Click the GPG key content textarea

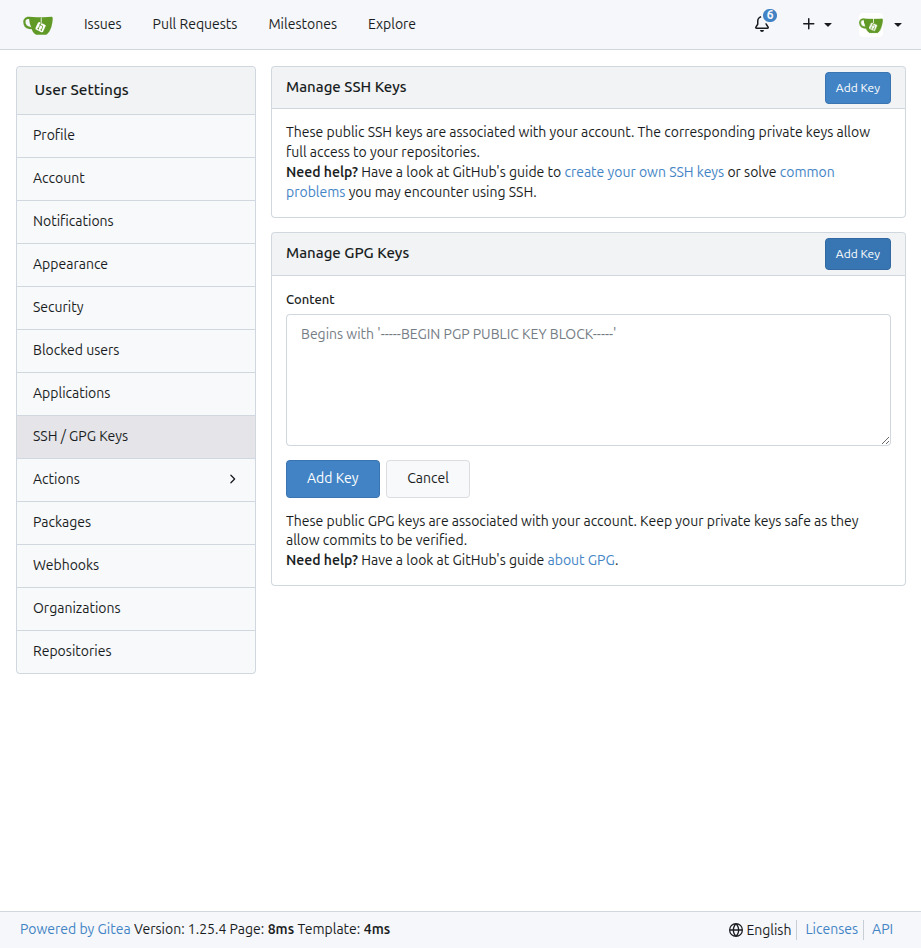pyautogui.click(x=588, y=378)
